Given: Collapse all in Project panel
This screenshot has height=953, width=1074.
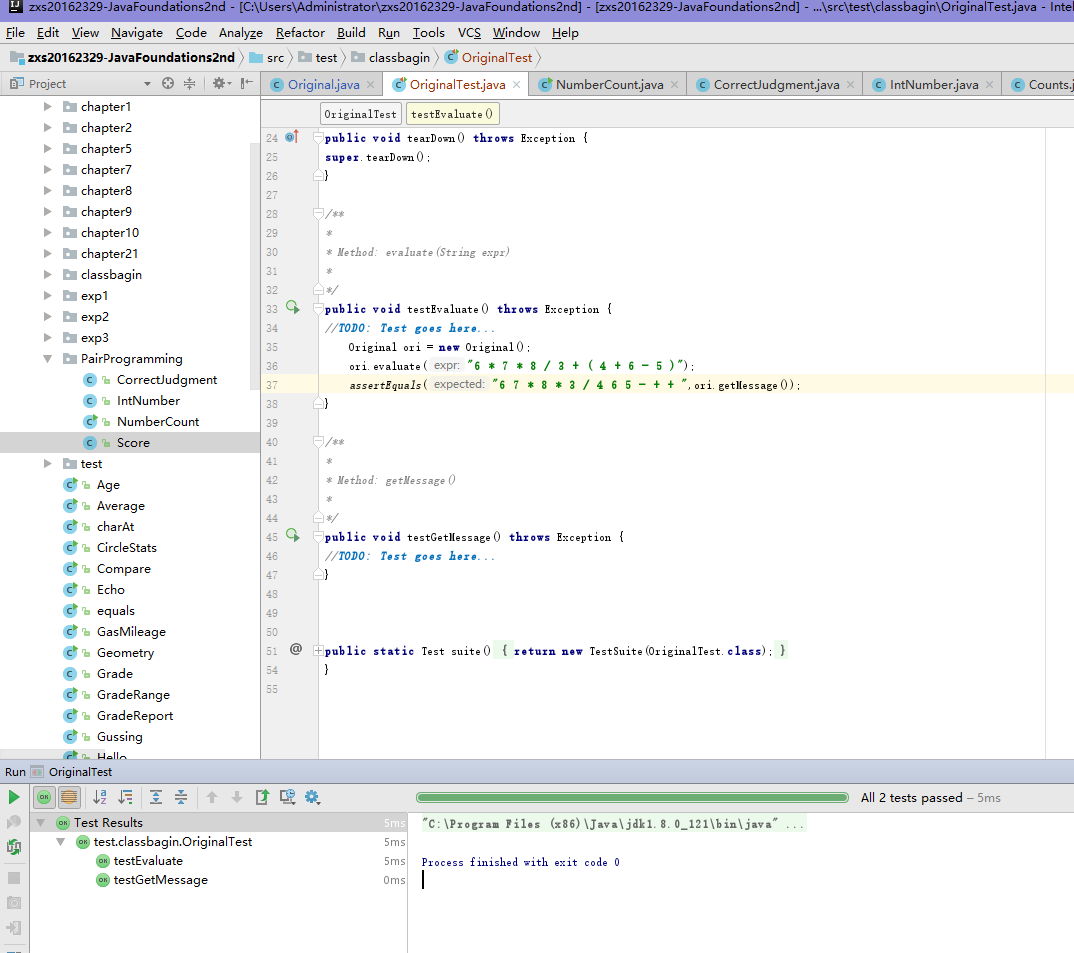Looking at the screenshot, I should tap(190, 83).
